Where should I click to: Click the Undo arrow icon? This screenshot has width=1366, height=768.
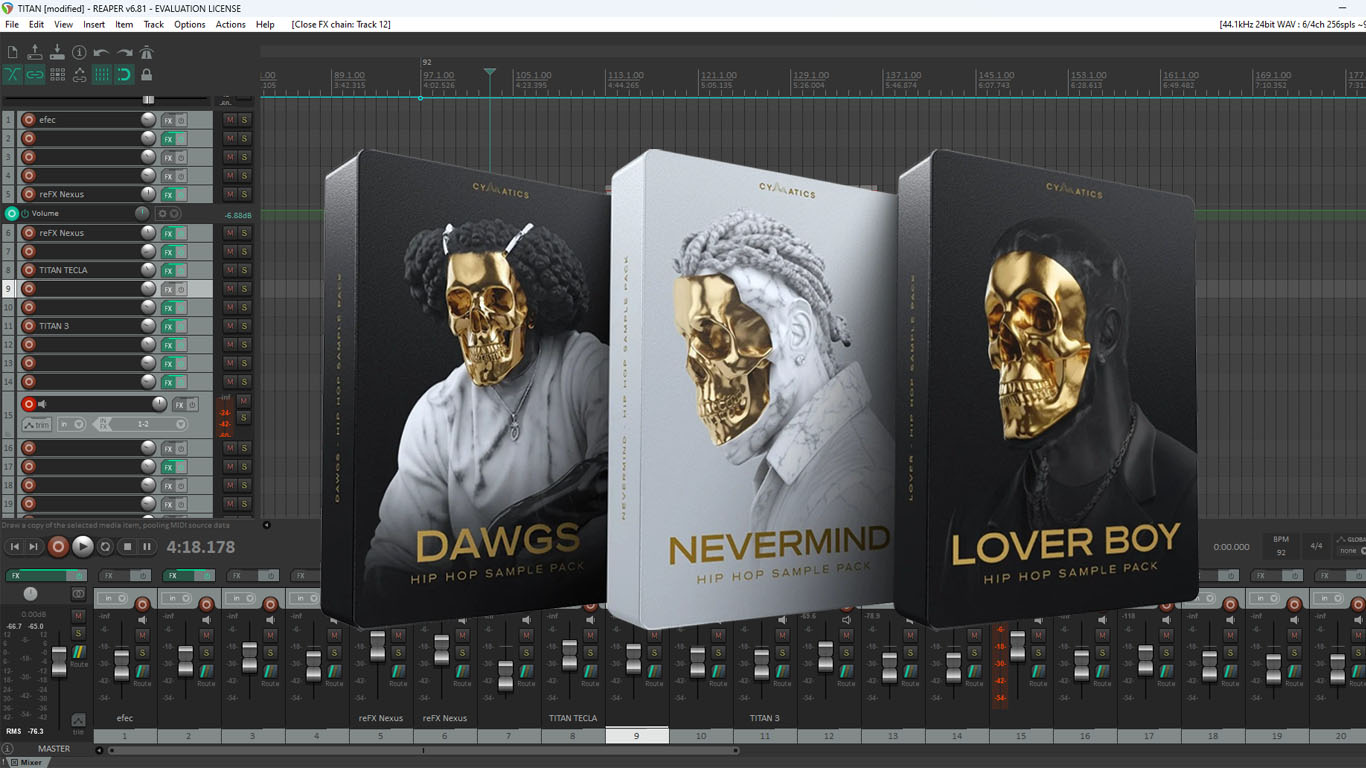(101, 53)
